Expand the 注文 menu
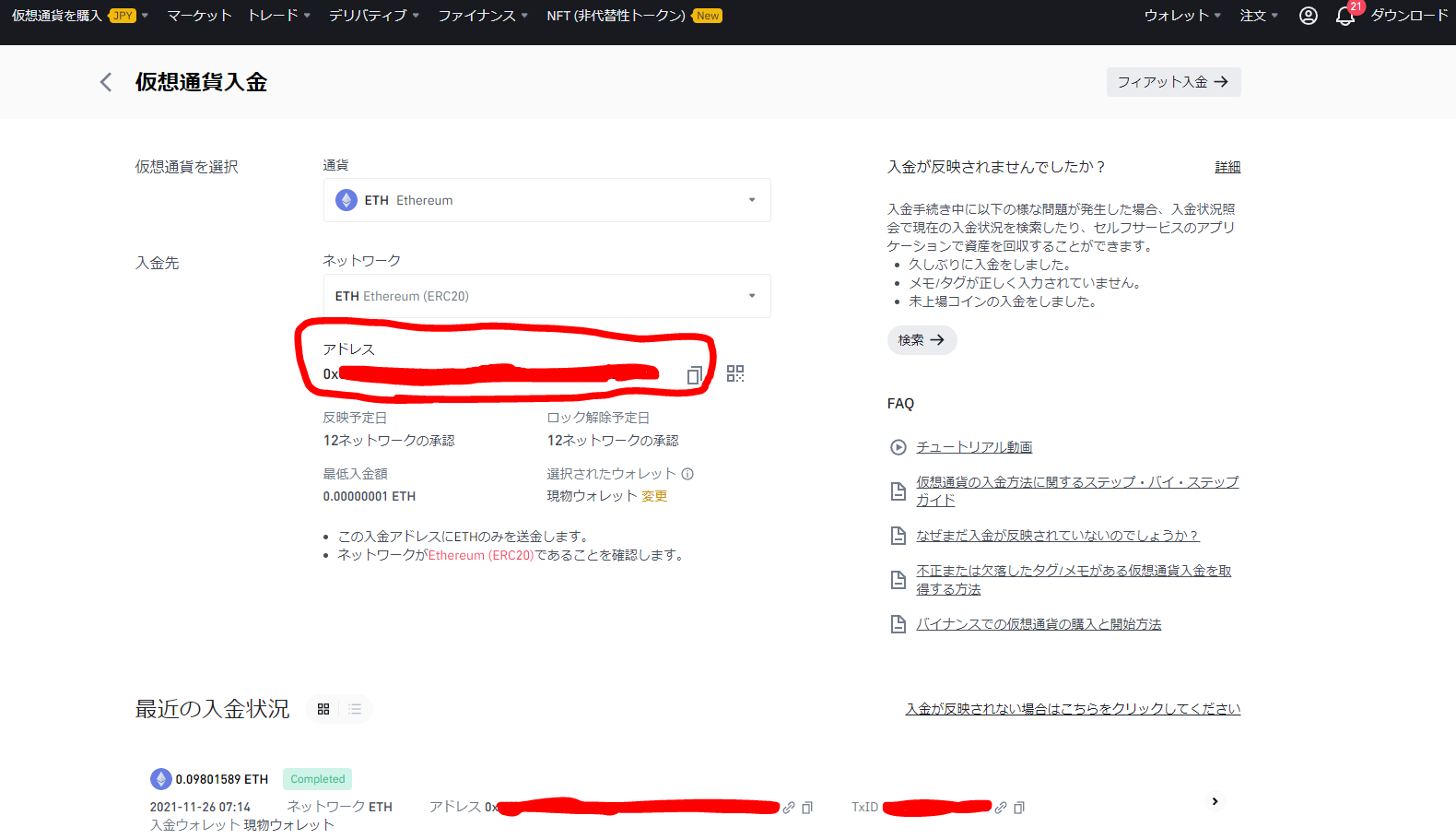This screenshot has width=1456, height=839. tap(1259, 16)
